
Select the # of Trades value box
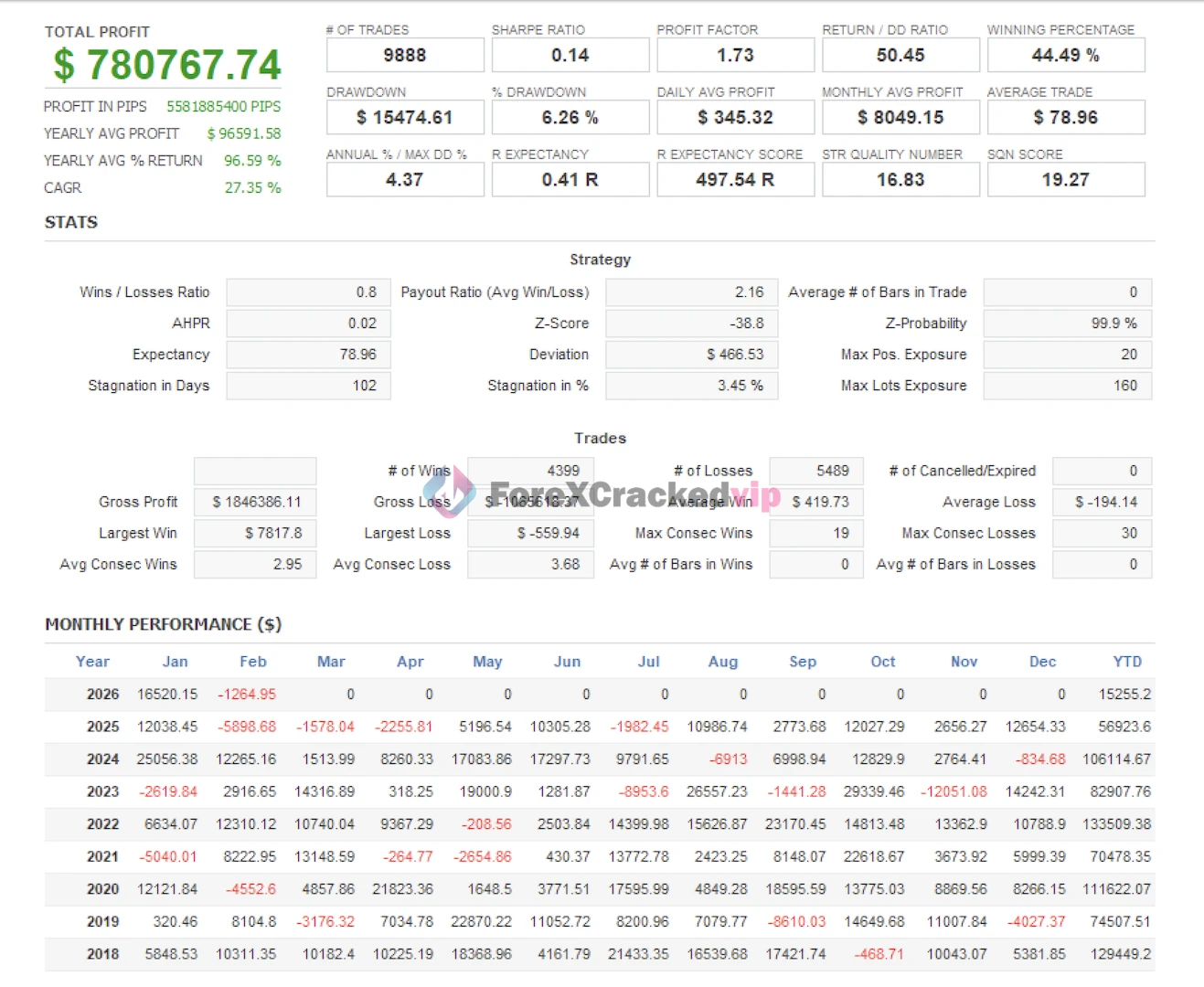pos(405,56)
